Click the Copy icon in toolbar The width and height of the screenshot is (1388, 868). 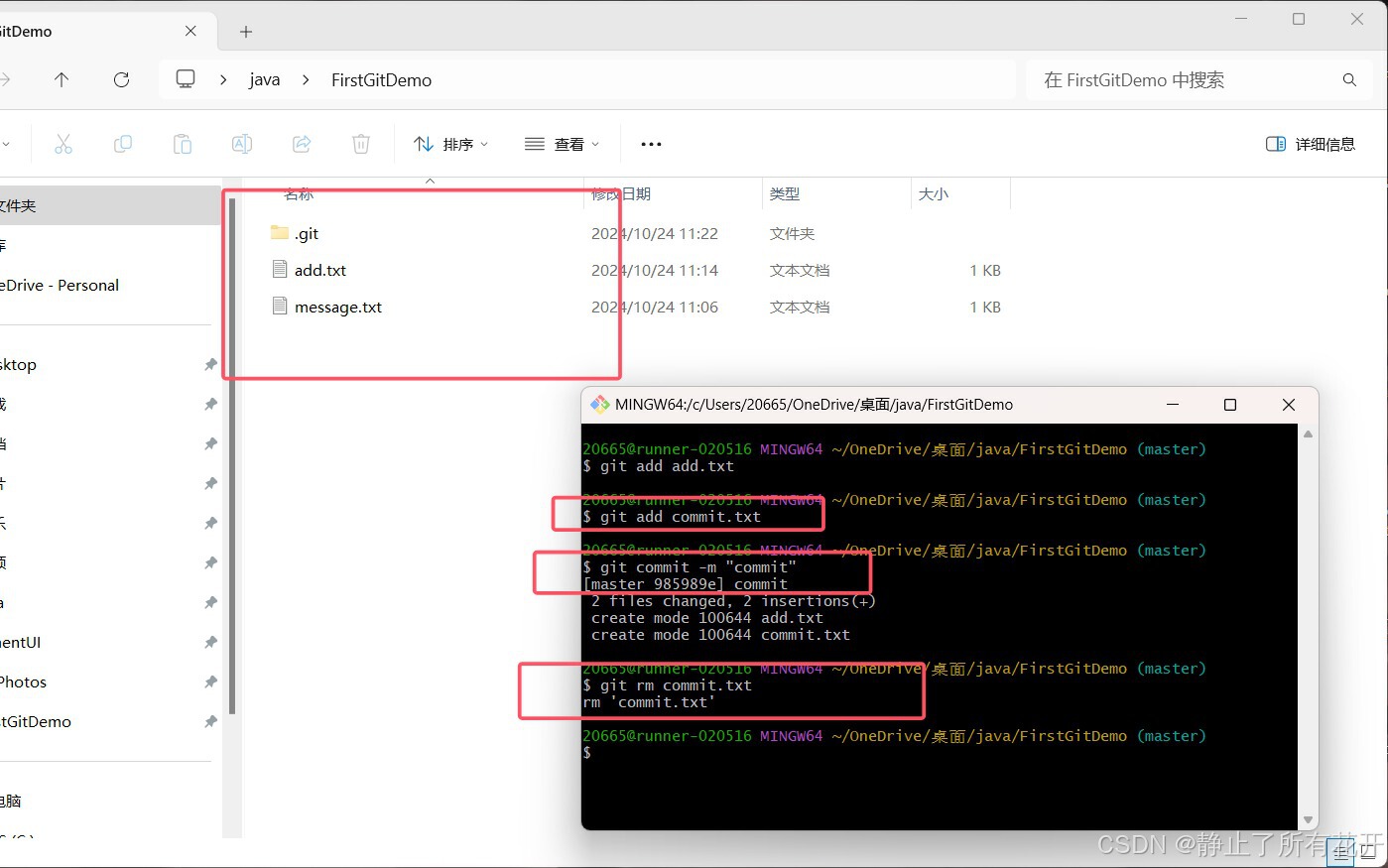[x=123, y=144]
